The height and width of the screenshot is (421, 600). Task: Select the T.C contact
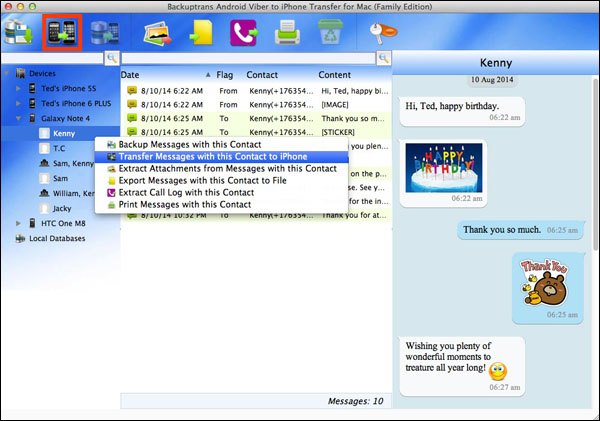(59, 148)
